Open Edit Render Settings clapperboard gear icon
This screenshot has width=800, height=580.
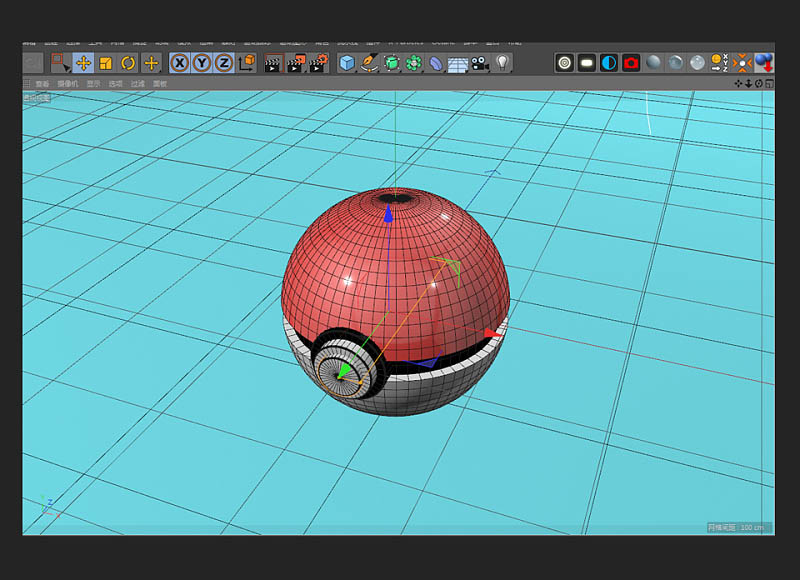coord(317,63)
